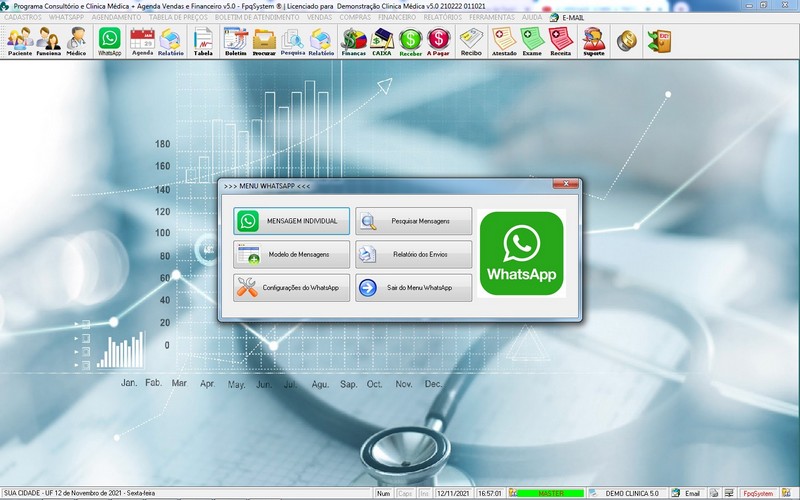Viewport: 800px width, 500px height.
Task: Open the BOLETIM DE ATENDIMENTO menu
Action: [x=257, y=17]
